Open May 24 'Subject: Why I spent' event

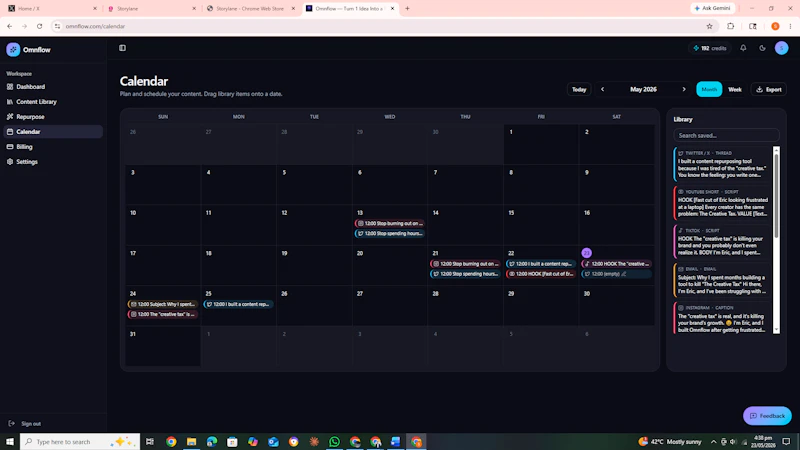[x=163, y=304]
